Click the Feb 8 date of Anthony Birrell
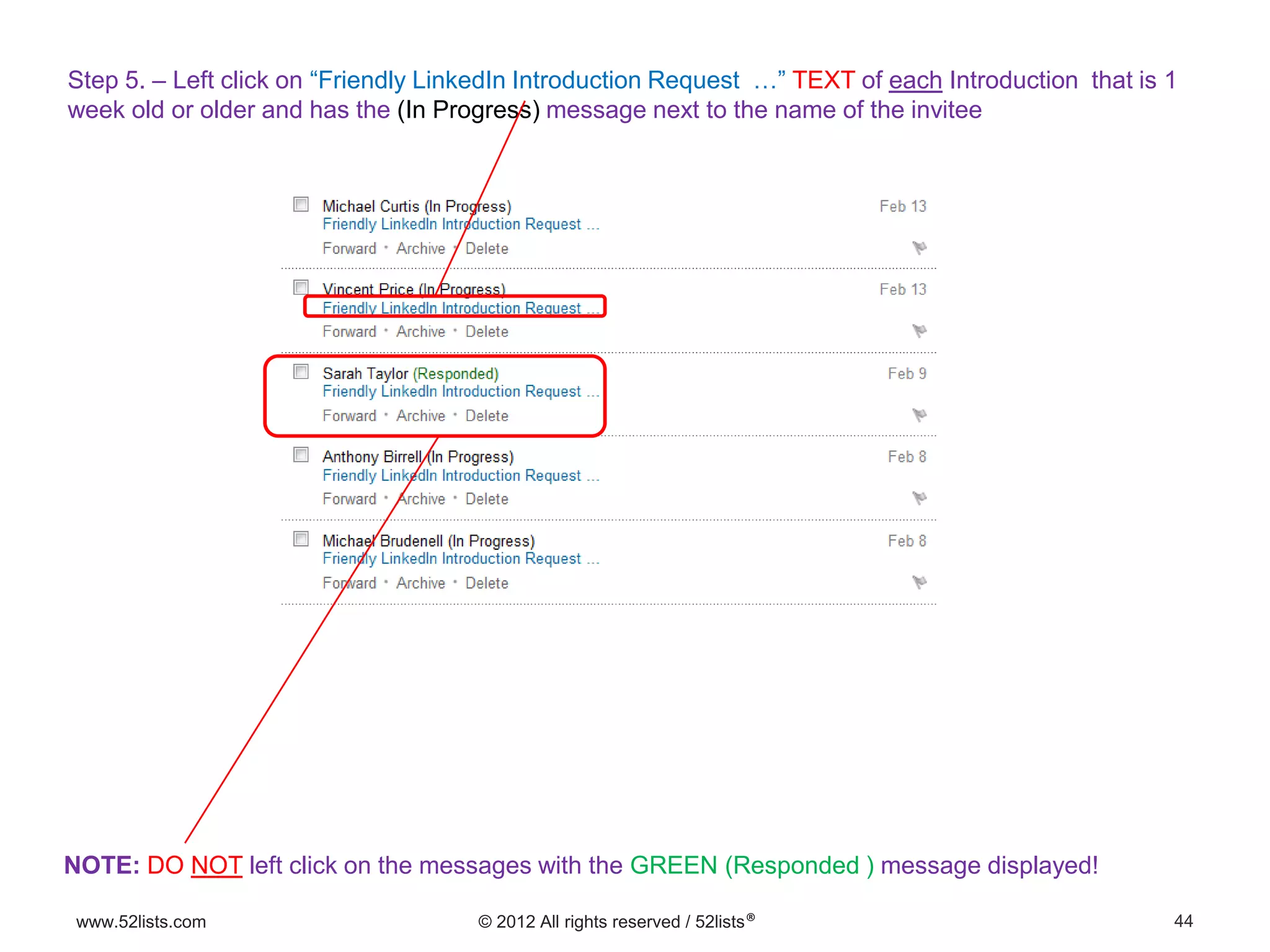The width and height of the screenshot is (1270, 952). (x=907, y=457)
